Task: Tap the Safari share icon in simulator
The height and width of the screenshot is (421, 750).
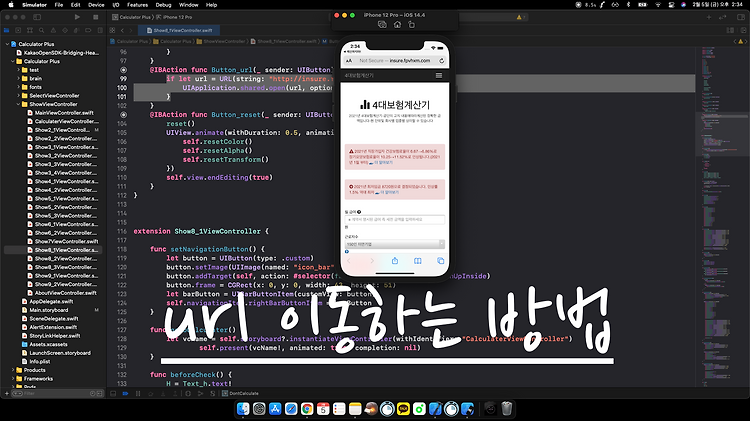Action: [395, 261]
